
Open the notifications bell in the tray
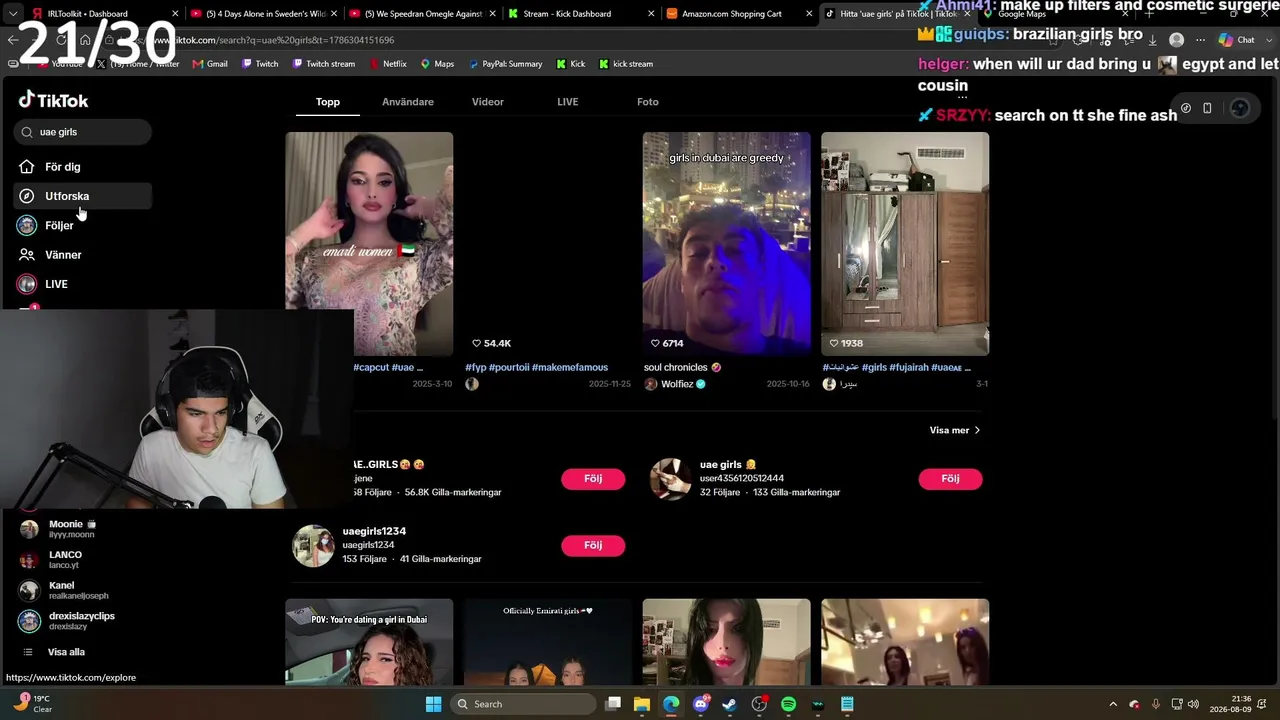click(x=1263, y=704)
